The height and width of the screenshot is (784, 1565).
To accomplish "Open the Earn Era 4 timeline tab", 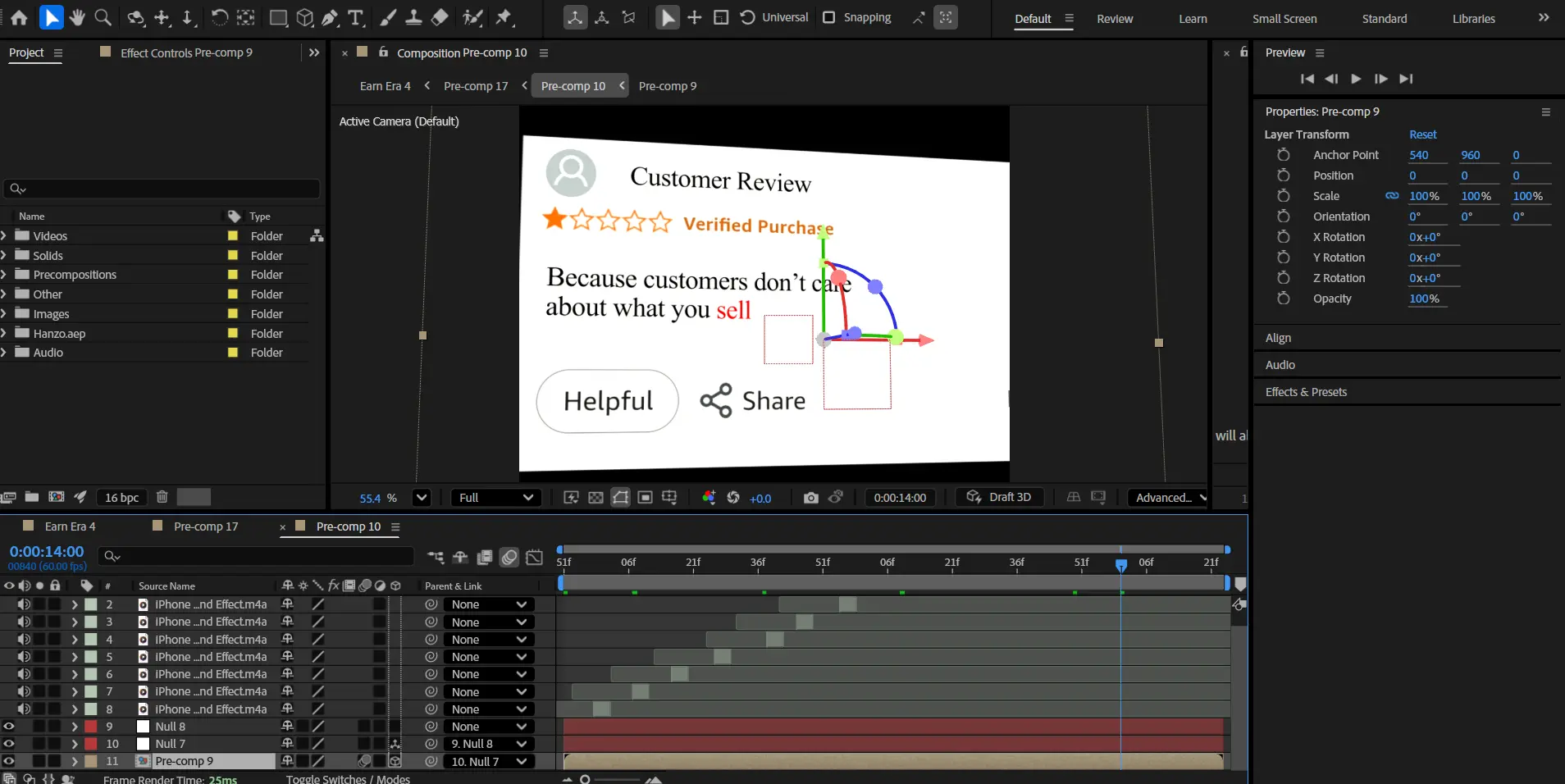I will click(x=70, y=526).
